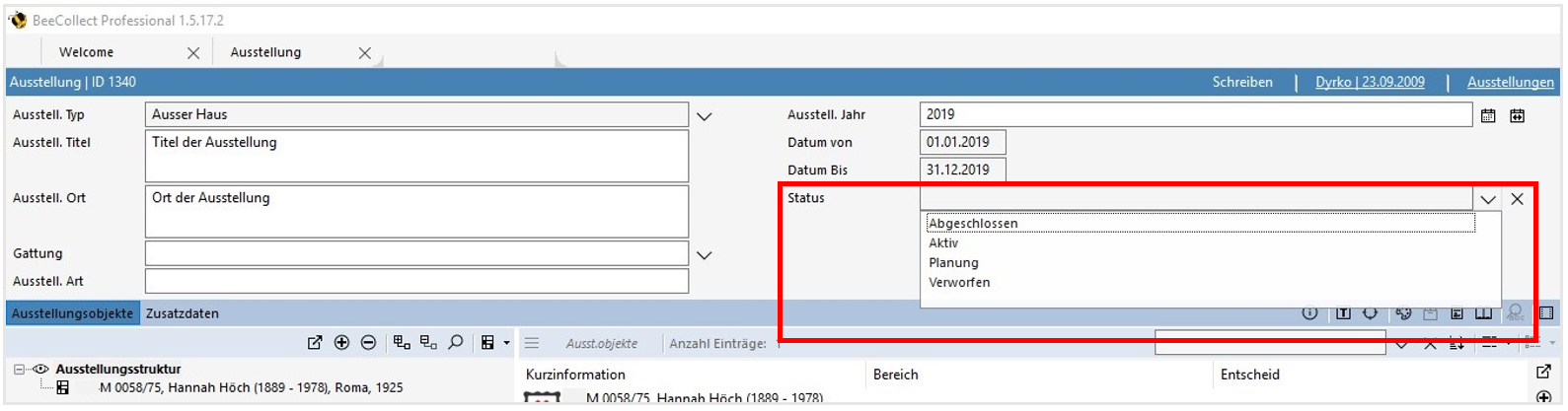Toggle the eye icon of Ausstellungsstruktur
Image resolution: width=1568 pixels, height=411 pixels.
[x=40, y=370]
